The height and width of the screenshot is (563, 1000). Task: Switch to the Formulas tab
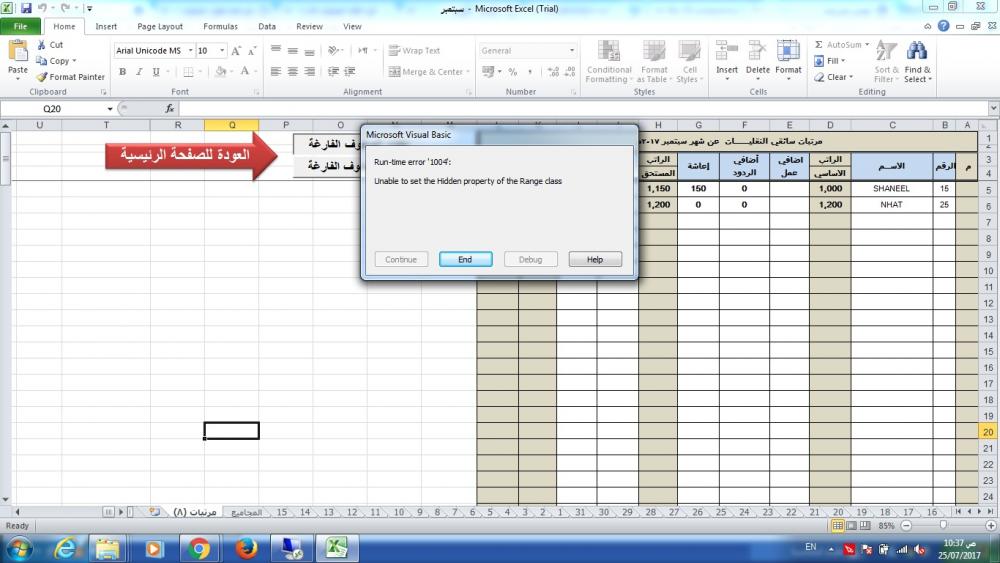[221, 26]
